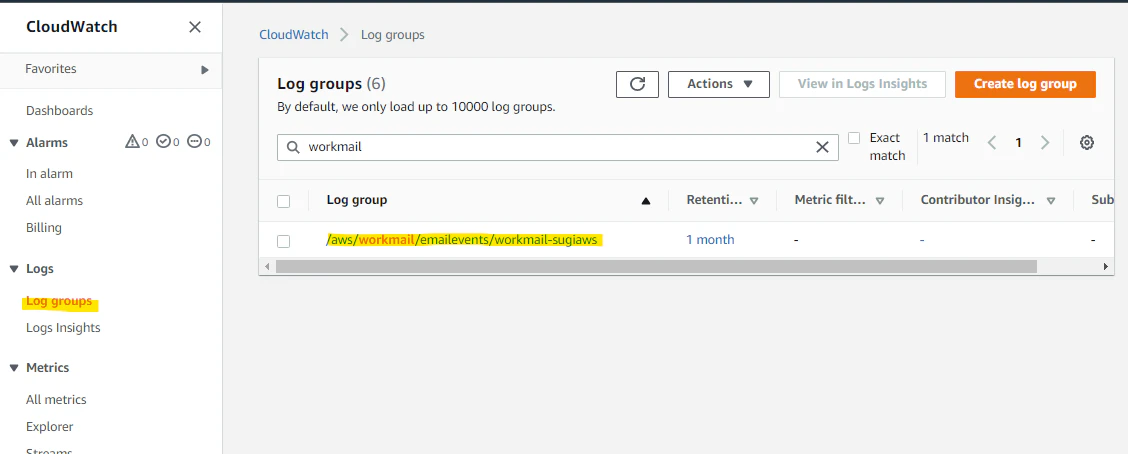Go to the previous results page
The width and height of the screenshot is (1128, 454).
(992, 142)
